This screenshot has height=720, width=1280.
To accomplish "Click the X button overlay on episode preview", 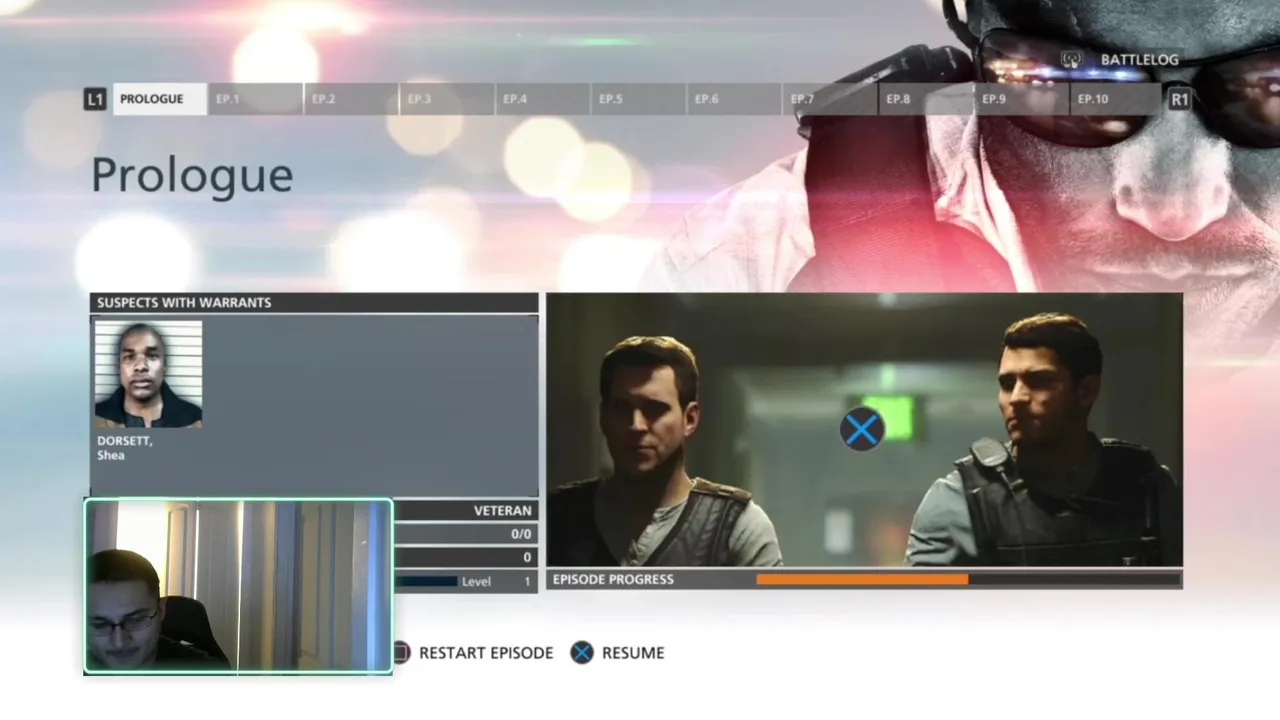I will (x=862, y=430).
